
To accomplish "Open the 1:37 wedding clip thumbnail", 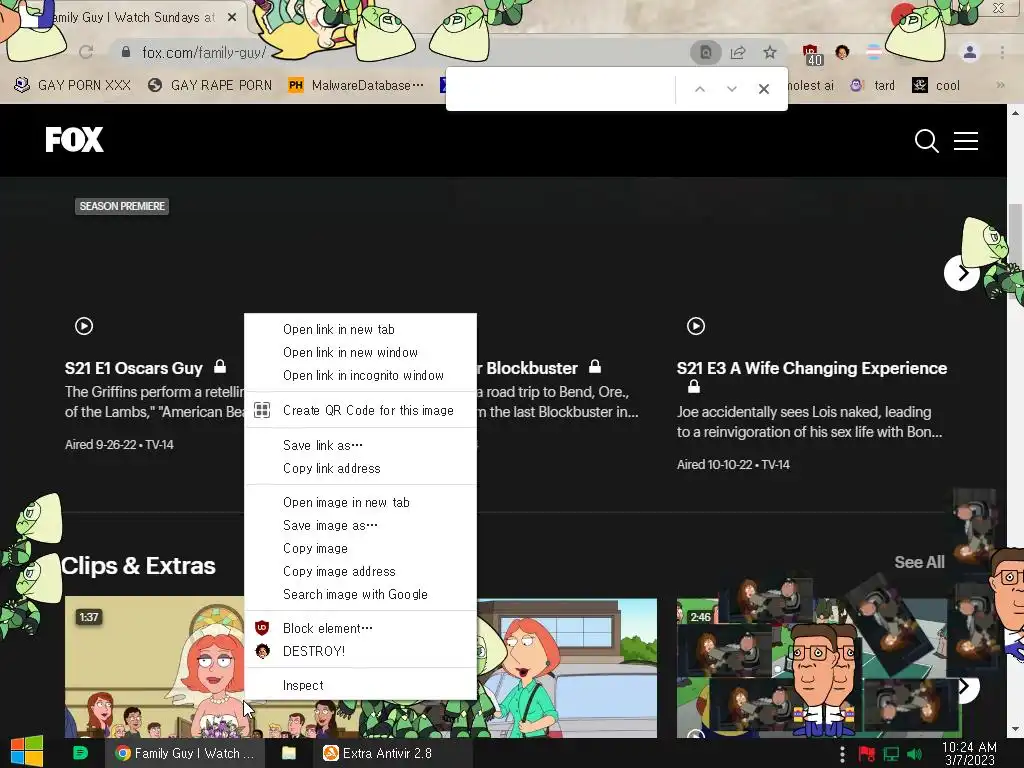I will [x=155, y=667].
